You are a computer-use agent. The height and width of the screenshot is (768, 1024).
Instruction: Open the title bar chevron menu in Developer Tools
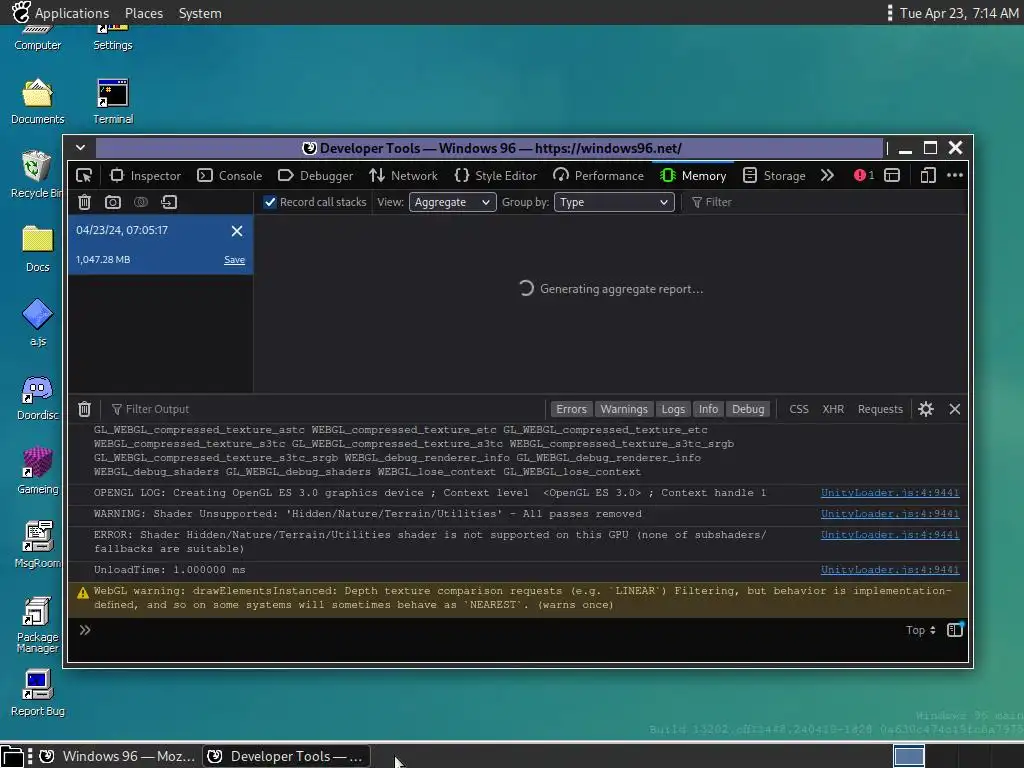(x=80, y=148)
